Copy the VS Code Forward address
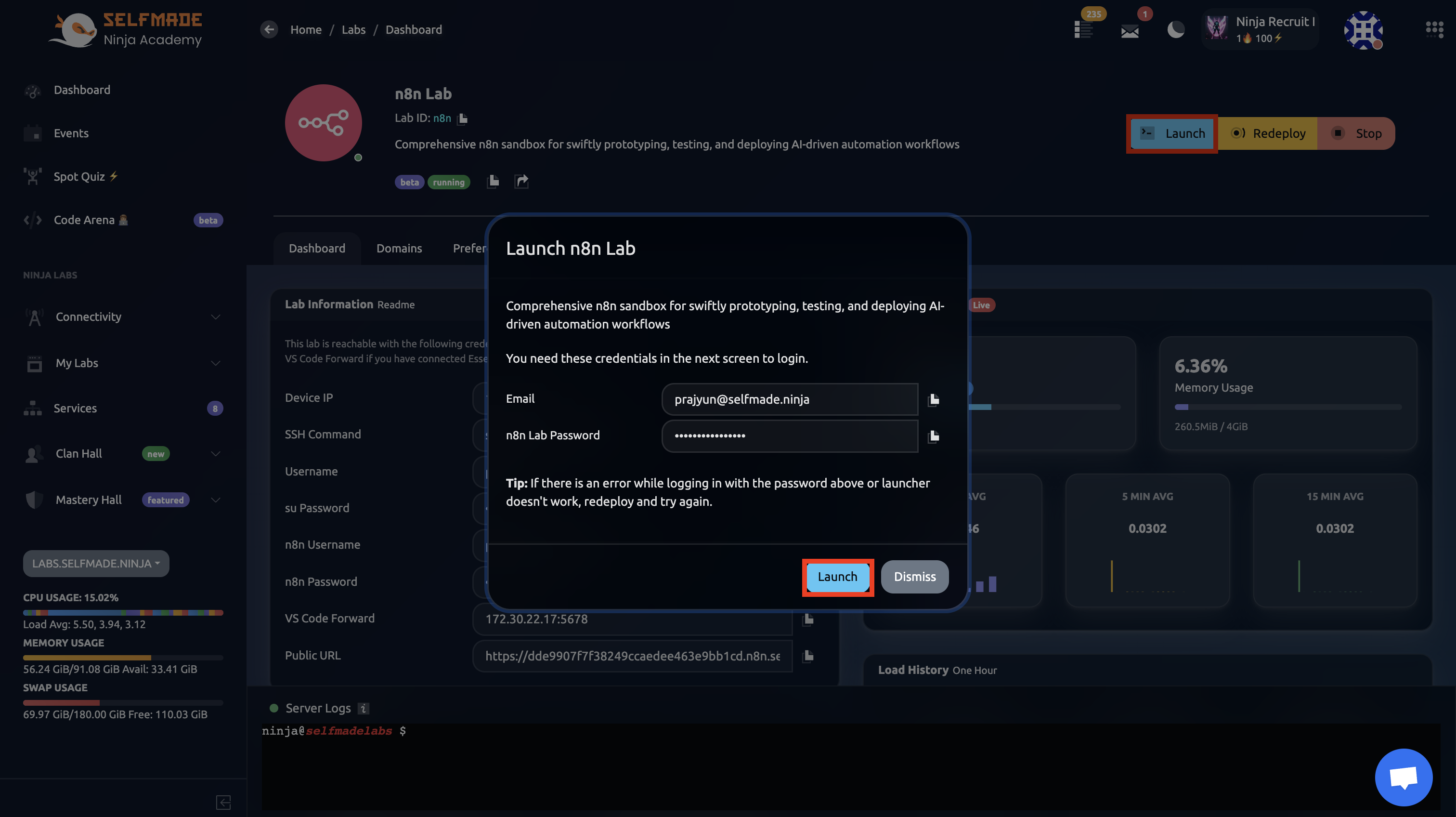1456x817 pixels. point(808,619)
